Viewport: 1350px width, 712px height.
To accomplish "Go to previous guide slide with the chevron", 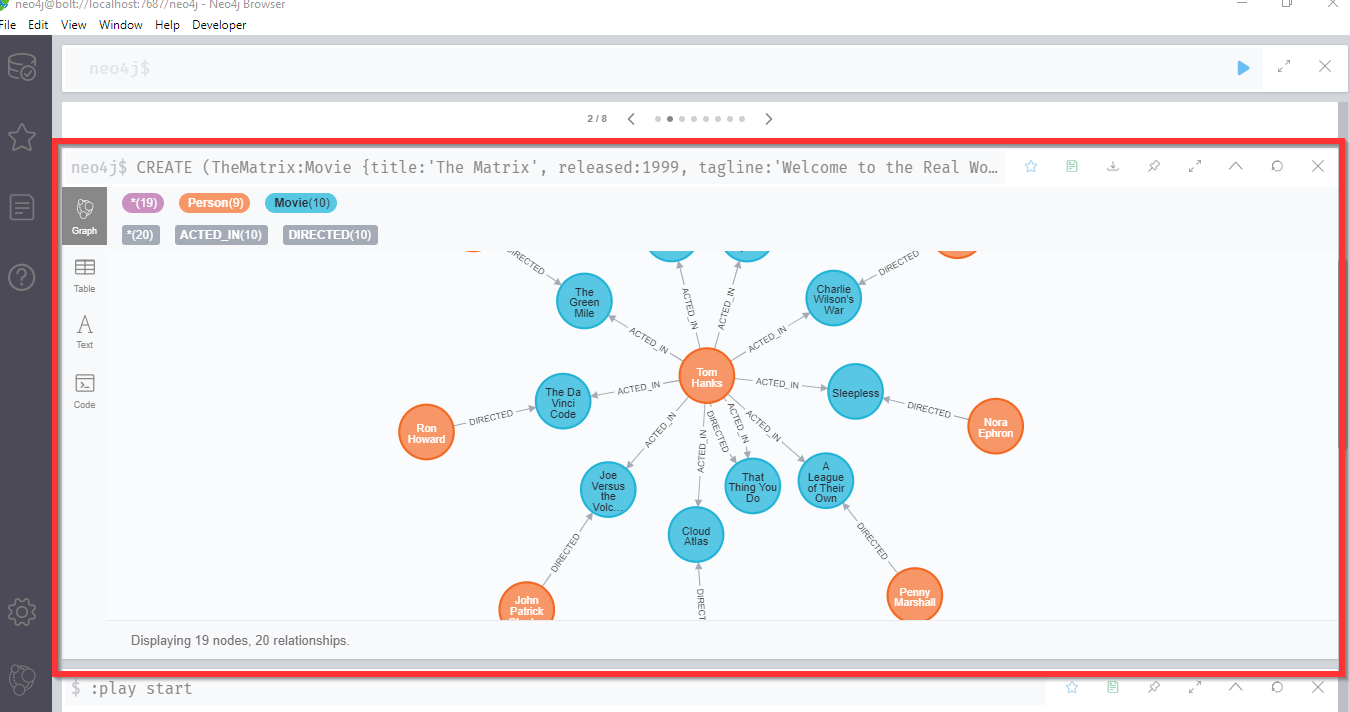I will pos(631,119).
